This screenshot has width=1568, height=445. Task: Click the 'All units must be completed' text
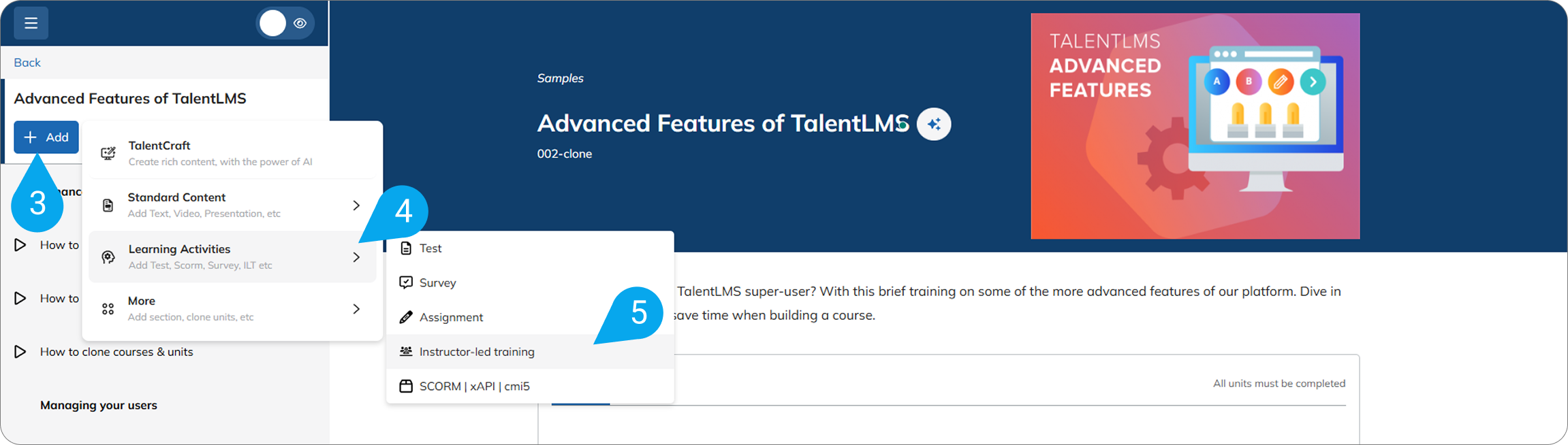(x=1279, y=383)
